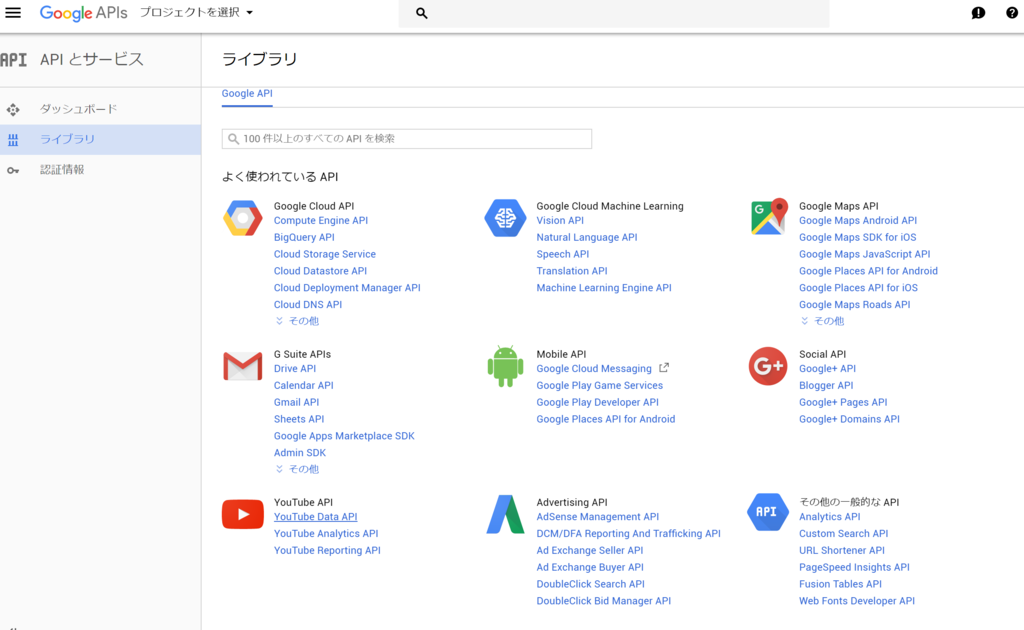Open Vision API link

[x=560, y=221]
